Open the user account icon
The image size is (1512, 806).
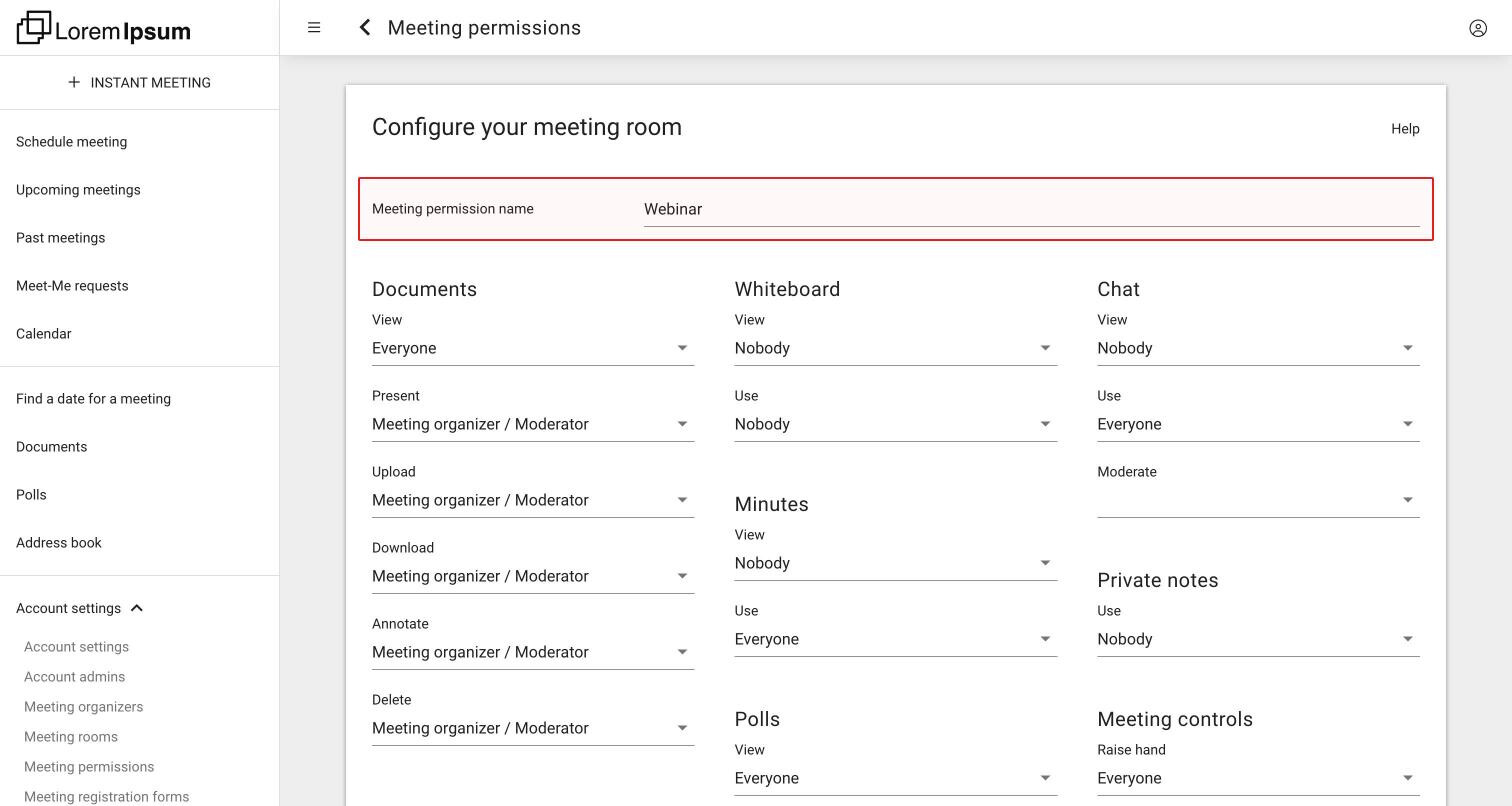tap(1478, 28)
